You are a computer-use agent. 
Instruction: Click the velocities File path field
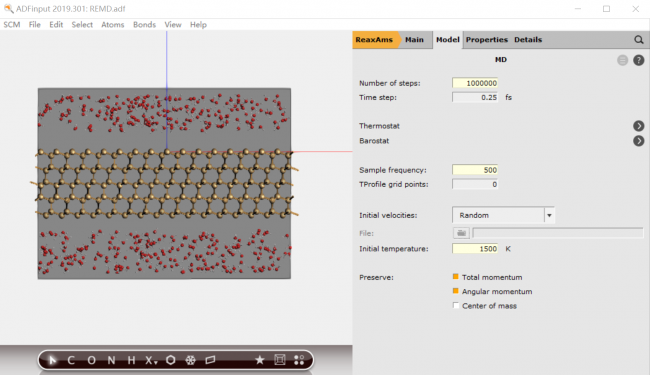[x=558, y=233]
